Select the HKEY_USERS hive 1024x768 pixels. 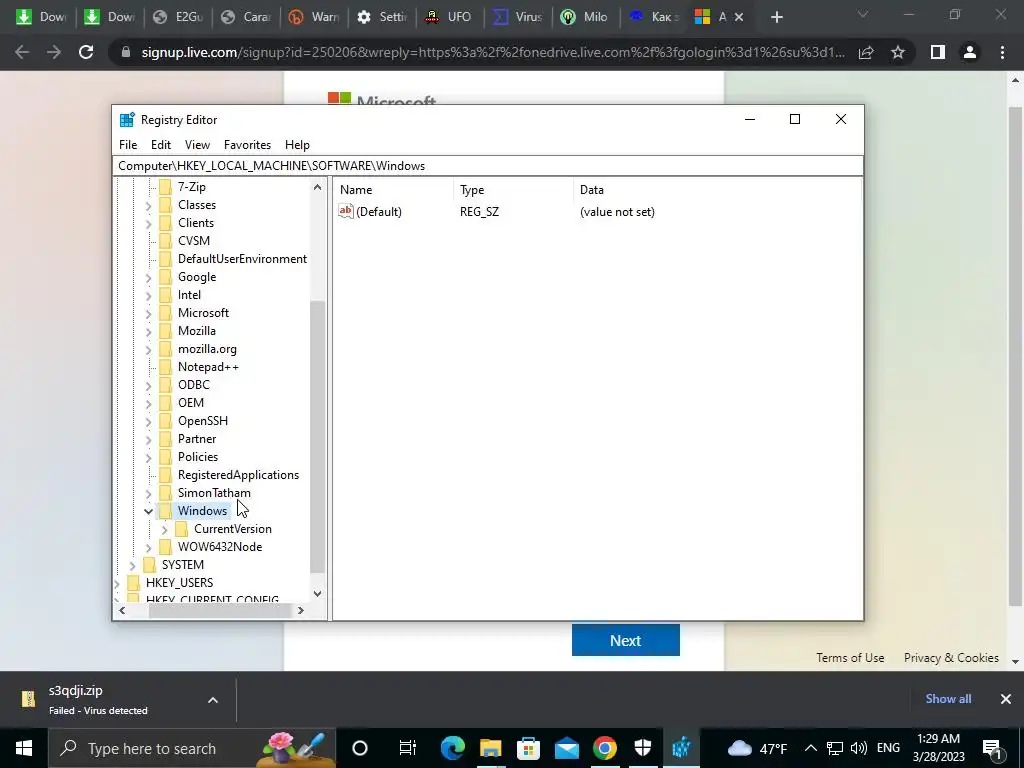pyautogui.click(x=179, y=583)
